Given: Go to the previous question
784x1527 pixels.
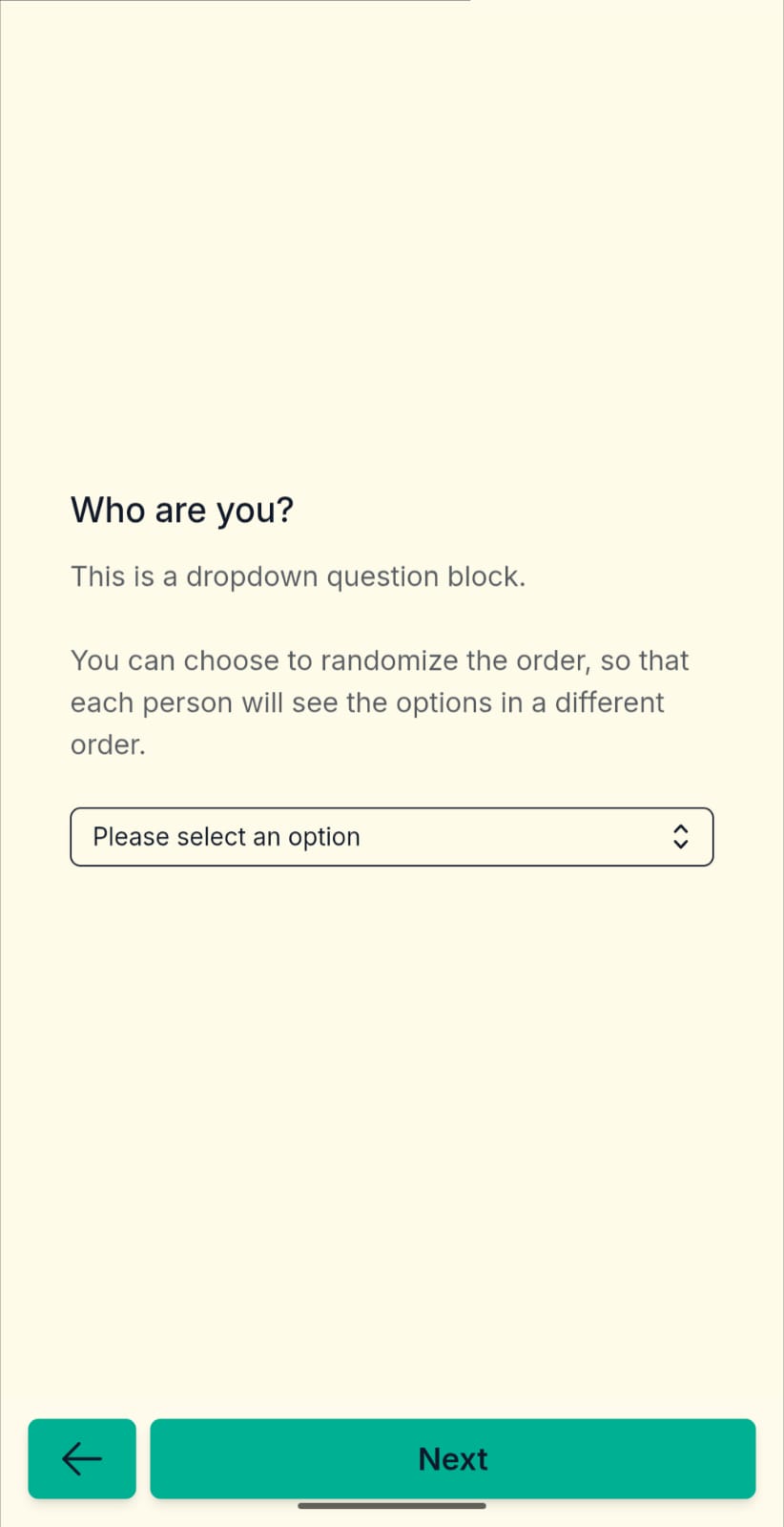Looking at the screenshot, I should click(x=82, y=1458).
